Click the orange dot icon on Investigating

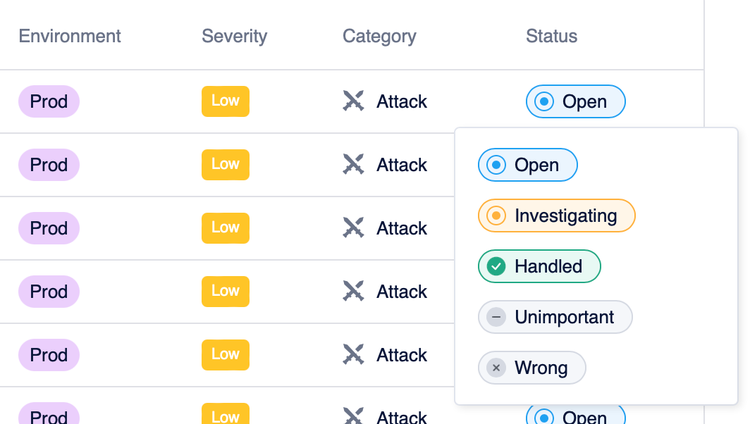(x=496, y=216)
